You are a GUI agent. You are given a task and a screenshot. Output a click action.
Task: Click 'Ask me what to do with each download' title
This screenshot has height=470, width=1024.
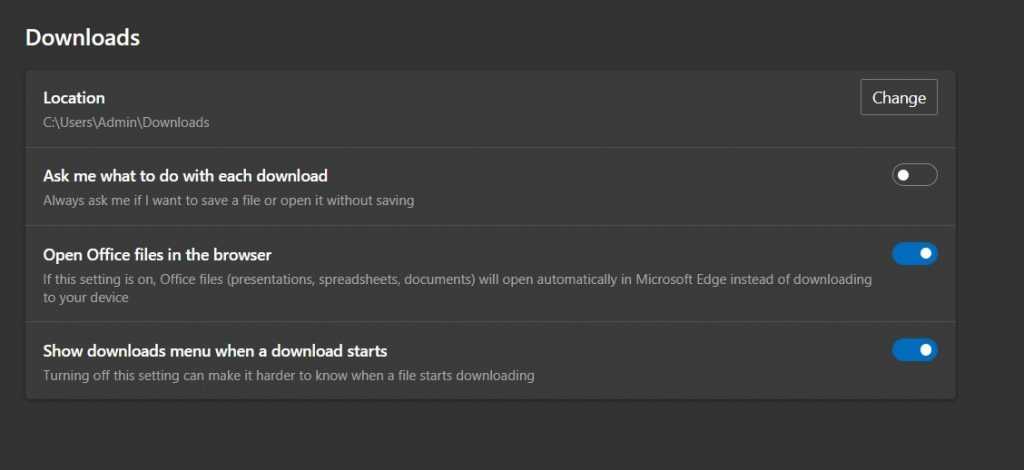click(x=185, y=176)
